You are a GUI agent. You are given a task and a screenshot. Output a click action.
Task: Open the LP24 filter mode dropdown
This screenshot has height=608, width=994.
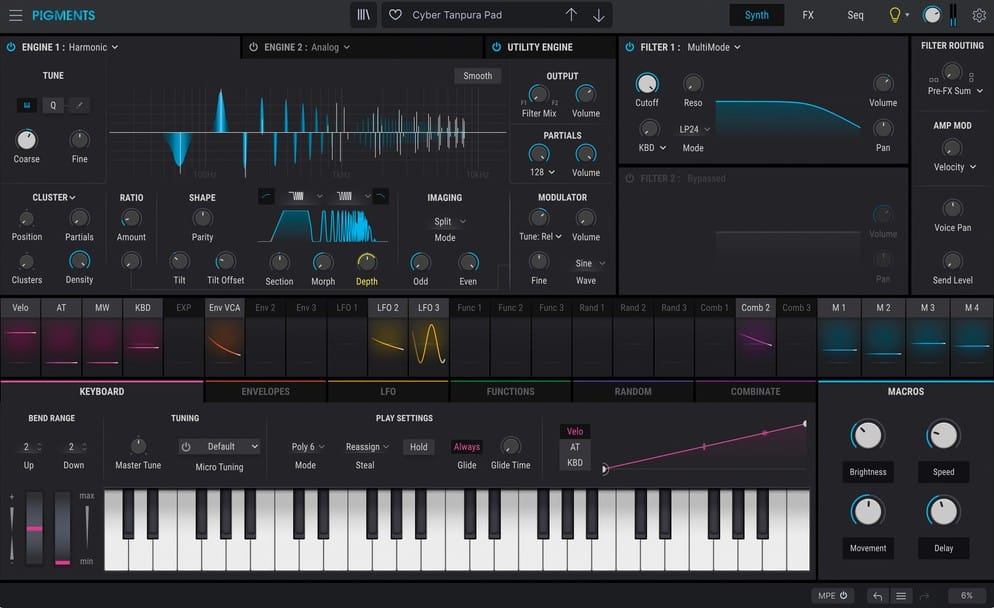pos(694,129)
